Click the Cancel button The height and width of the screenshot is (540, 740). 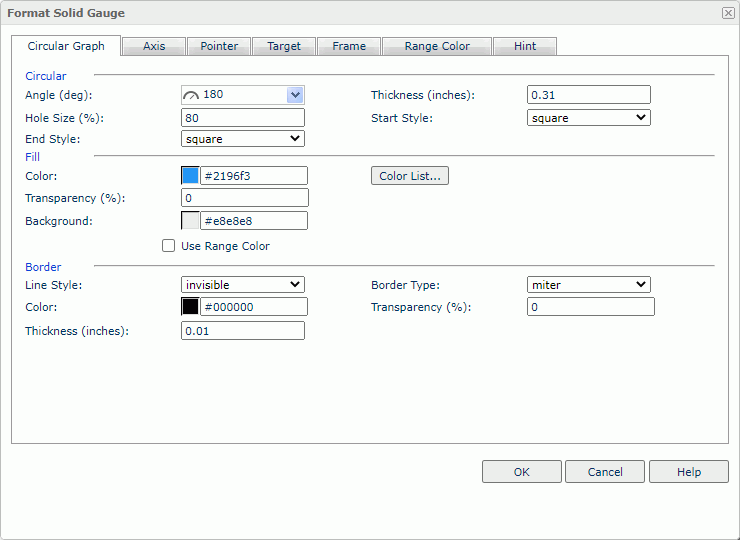[x=605, y=472]
